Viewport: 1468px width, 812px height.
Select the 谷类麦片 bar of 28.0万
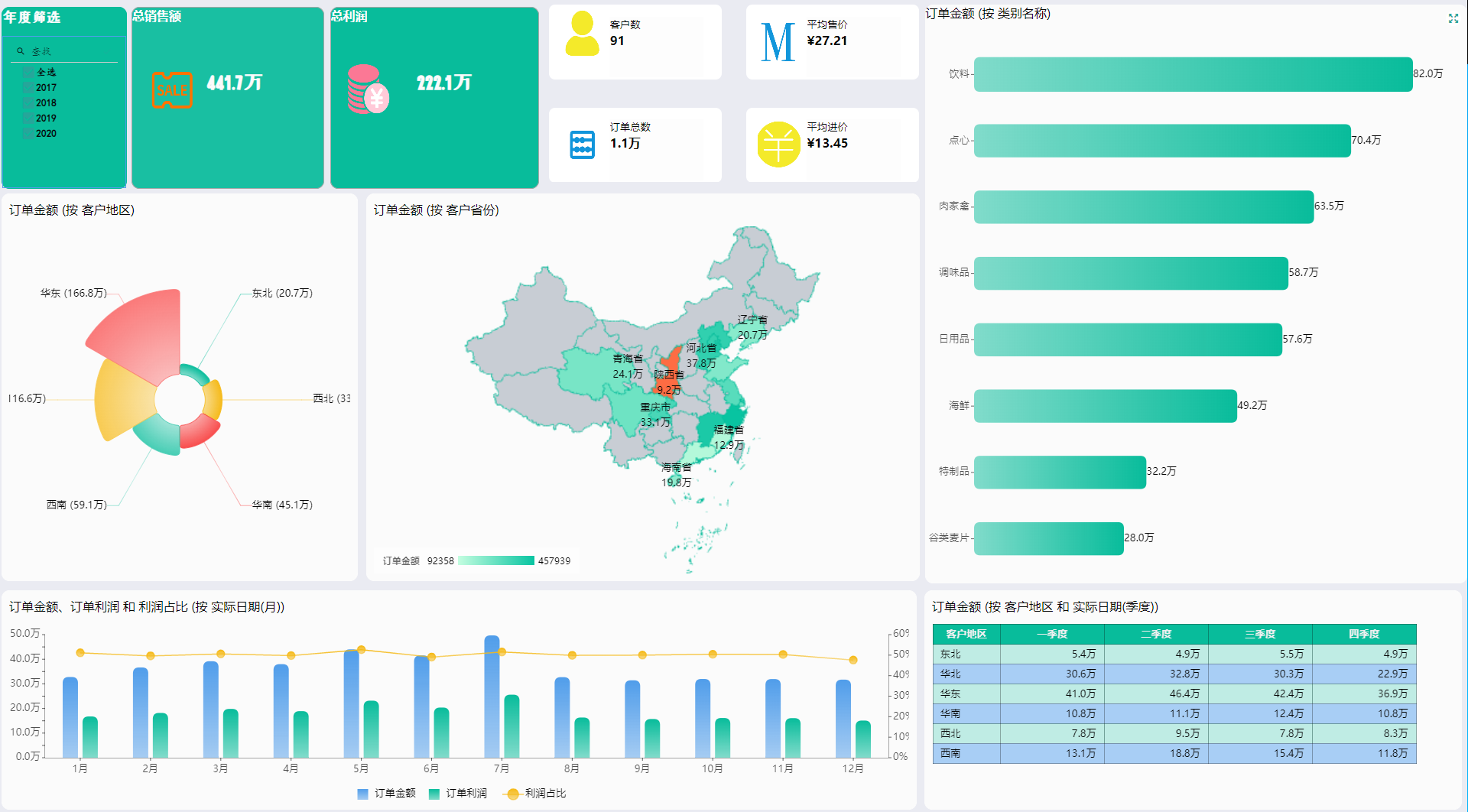point(1048,538)
